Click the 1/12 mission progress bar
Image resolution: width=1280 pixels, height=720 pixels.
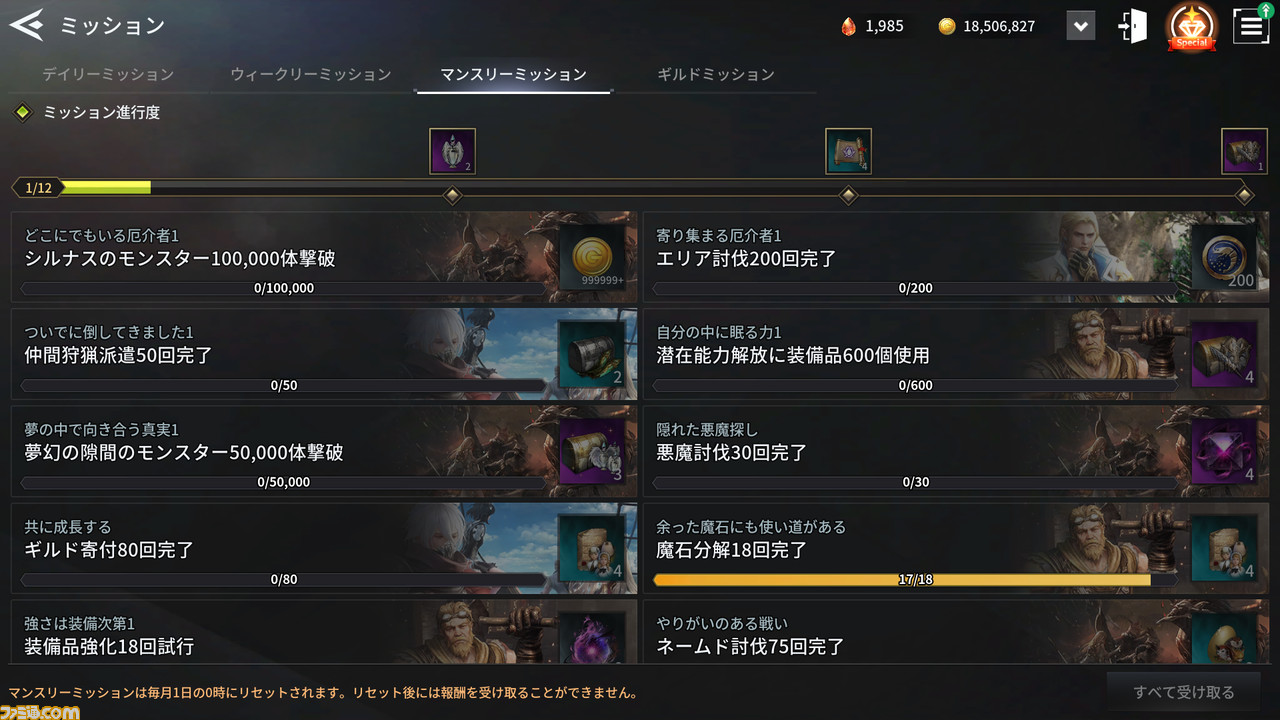631,187
